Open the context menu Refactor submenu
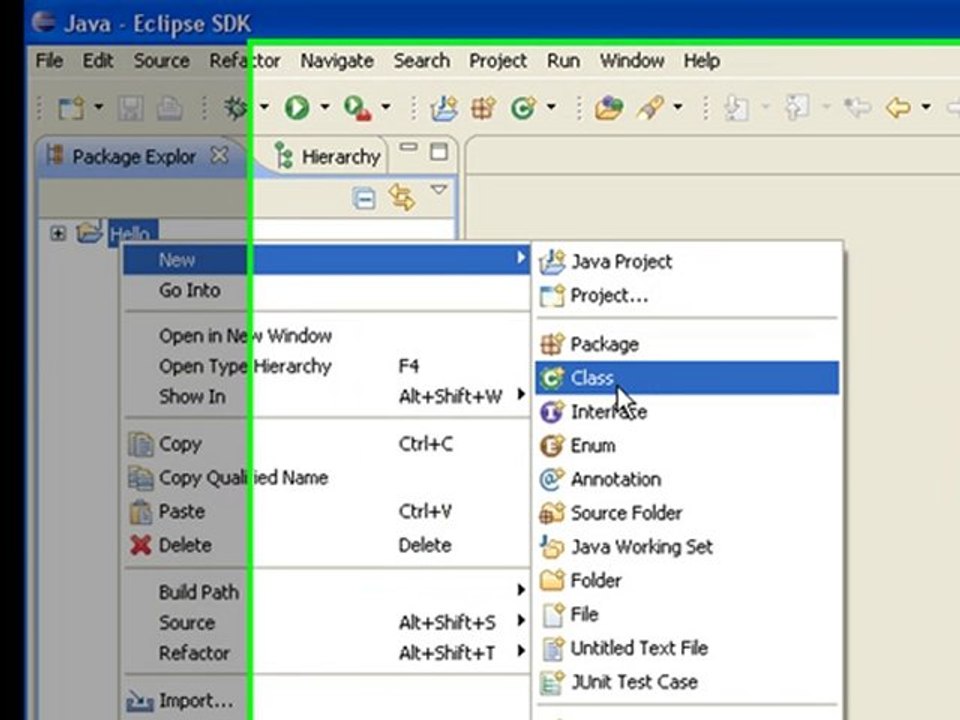The image size is (960, 720). (x=327, y=653)
